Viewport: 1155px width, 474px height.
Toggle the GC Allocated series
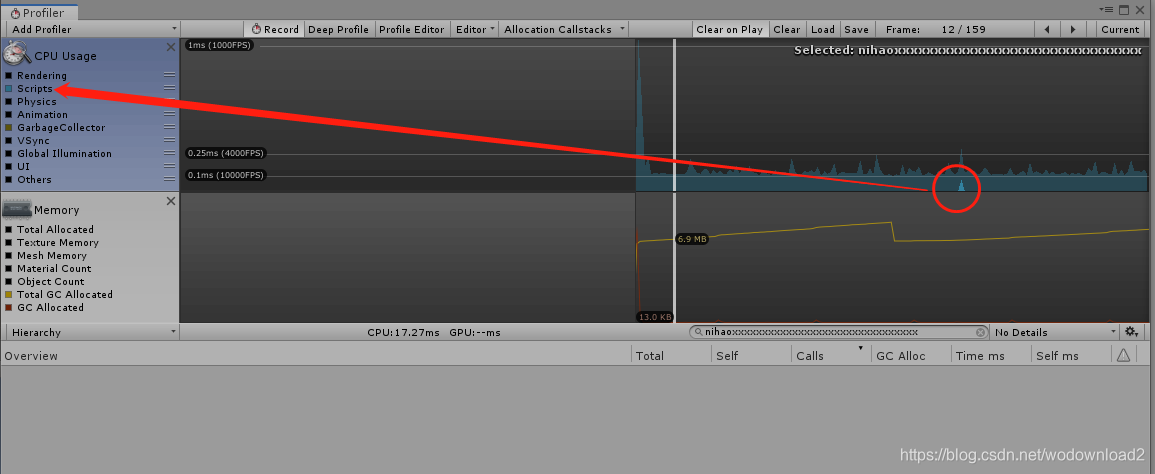pos(9,307)
